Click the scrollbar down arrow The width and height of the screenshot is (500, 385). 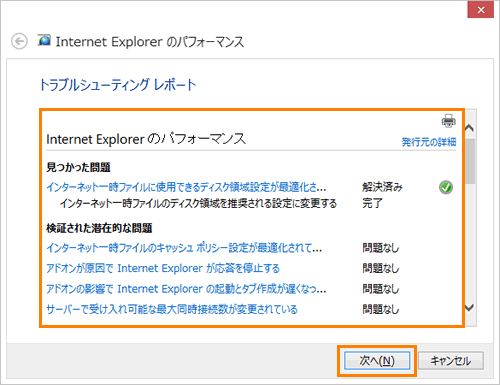tap(469, 308)
